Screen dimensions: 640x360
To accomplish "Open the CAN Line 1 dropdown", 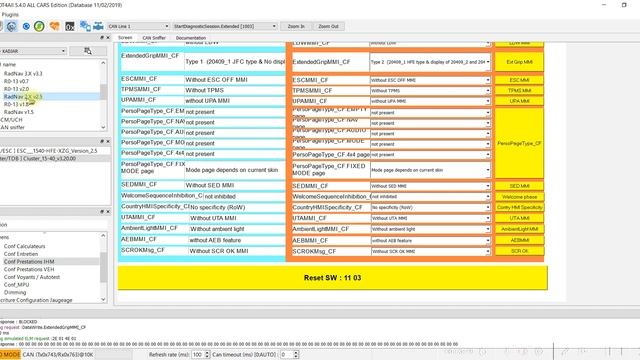I will tap(138, 26).
